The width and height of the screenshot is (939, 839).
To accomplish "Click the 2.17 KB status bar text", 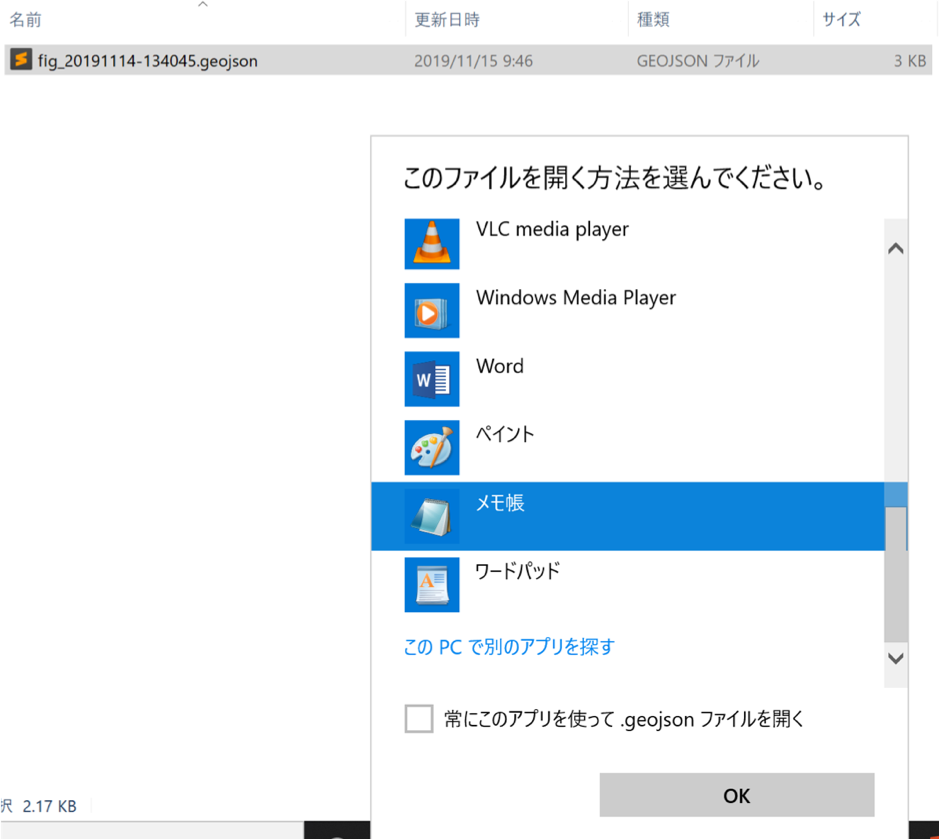I will (x=50, y=806).
